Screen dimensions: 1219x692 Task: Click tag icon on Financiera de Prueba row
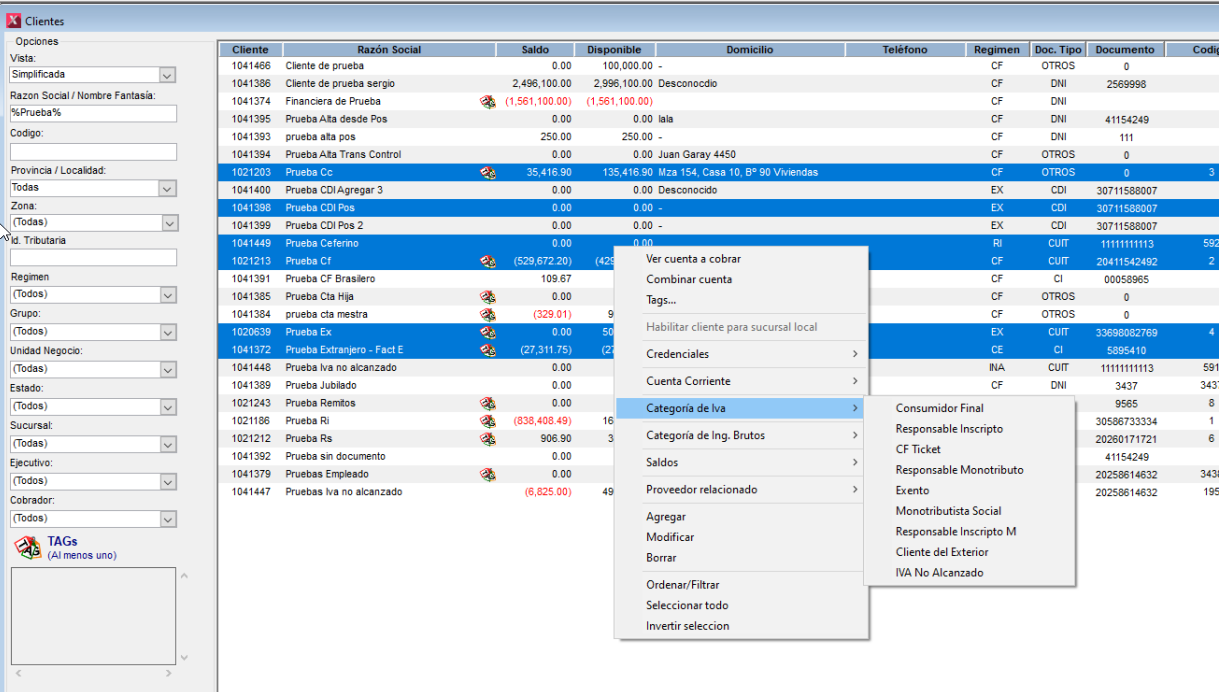(x=488, y=101)
